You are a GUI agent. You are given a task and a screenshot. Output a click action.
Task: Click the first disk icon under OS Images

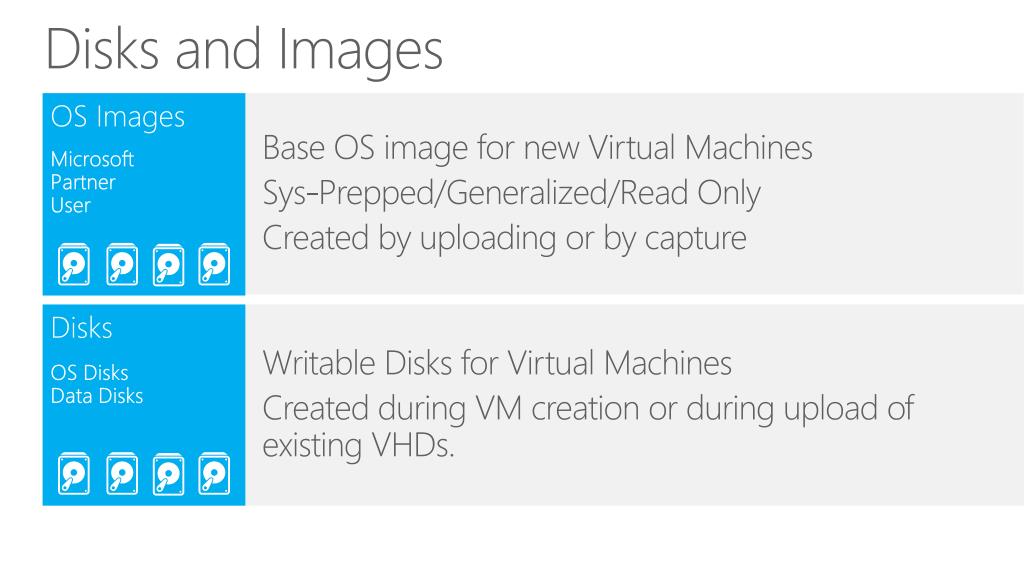click(x=74, y=264)
